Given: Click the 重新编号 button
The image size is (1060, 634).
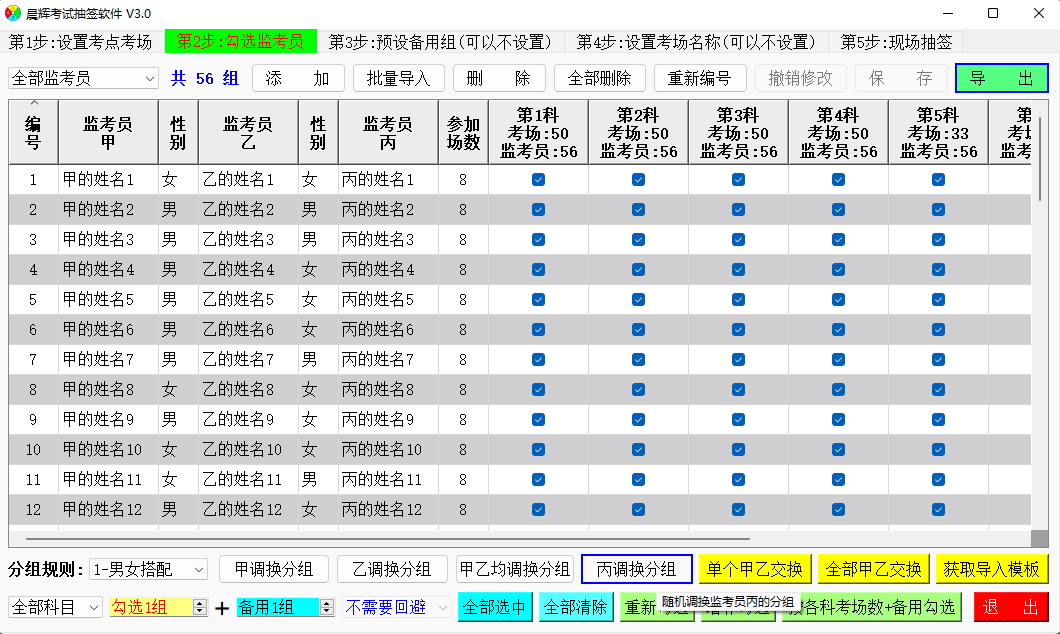Looking at the screenshot, I should [x=700, y=78].
